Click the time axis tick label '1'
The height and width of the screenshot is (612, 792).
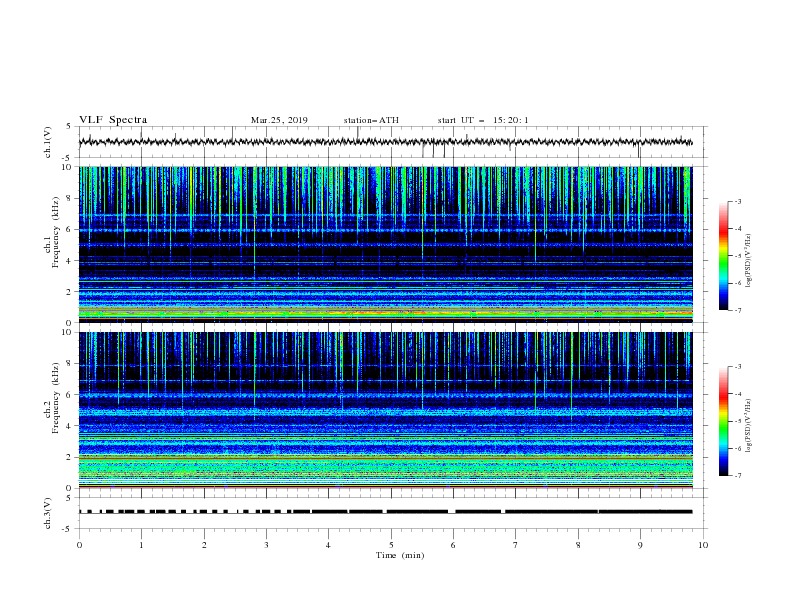[141, 545]
